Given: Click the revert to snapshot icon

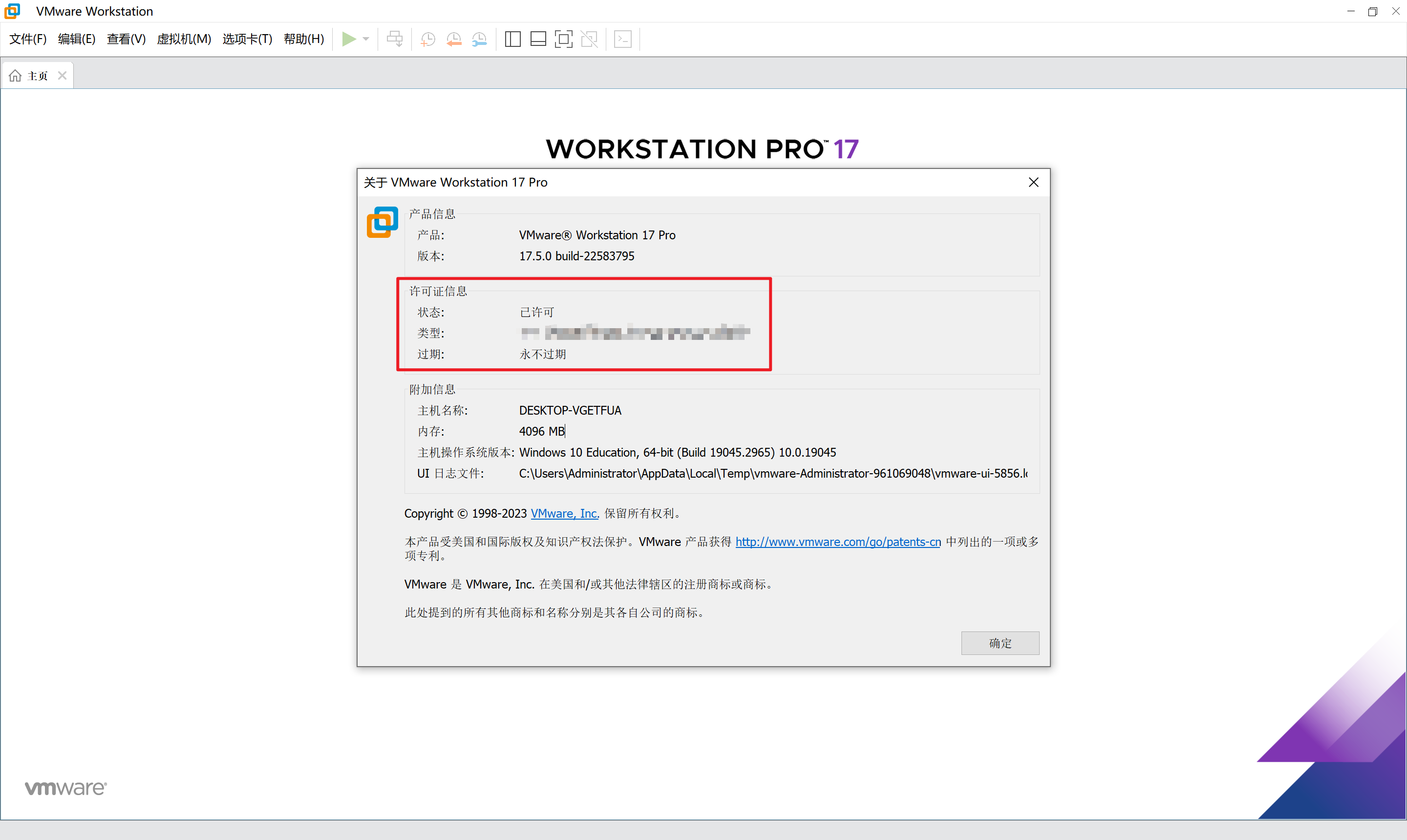Looking at the screenshot, I should pos(453,39).
